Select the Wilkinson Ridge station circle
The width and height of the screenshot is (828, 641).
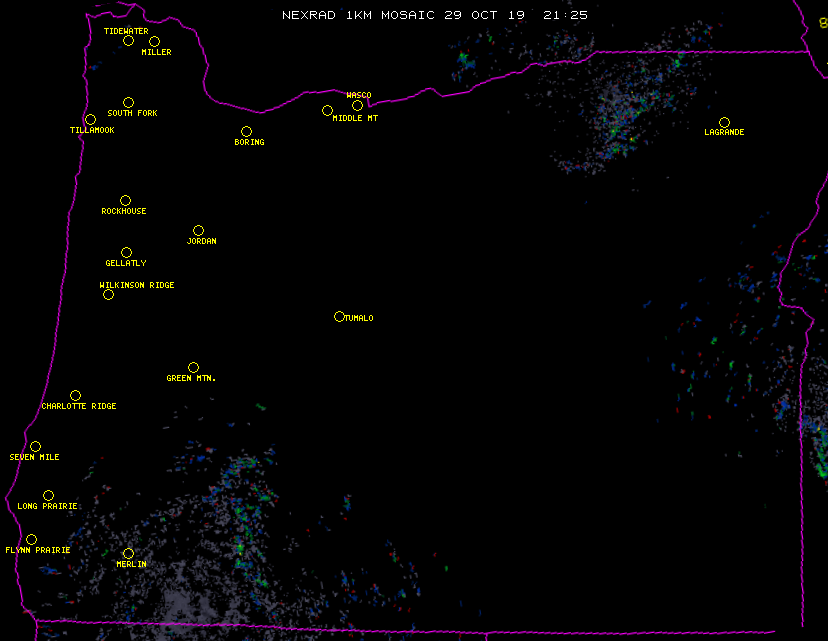click(x=108, y=294)
